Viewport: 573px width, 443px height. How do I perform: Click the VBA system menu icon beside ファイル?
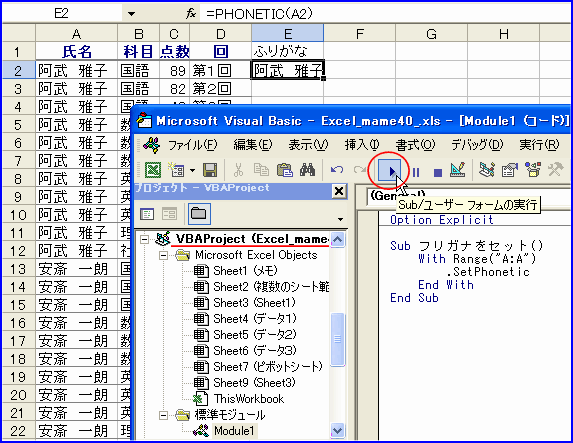pyautogui.click(x=151, y=145)
